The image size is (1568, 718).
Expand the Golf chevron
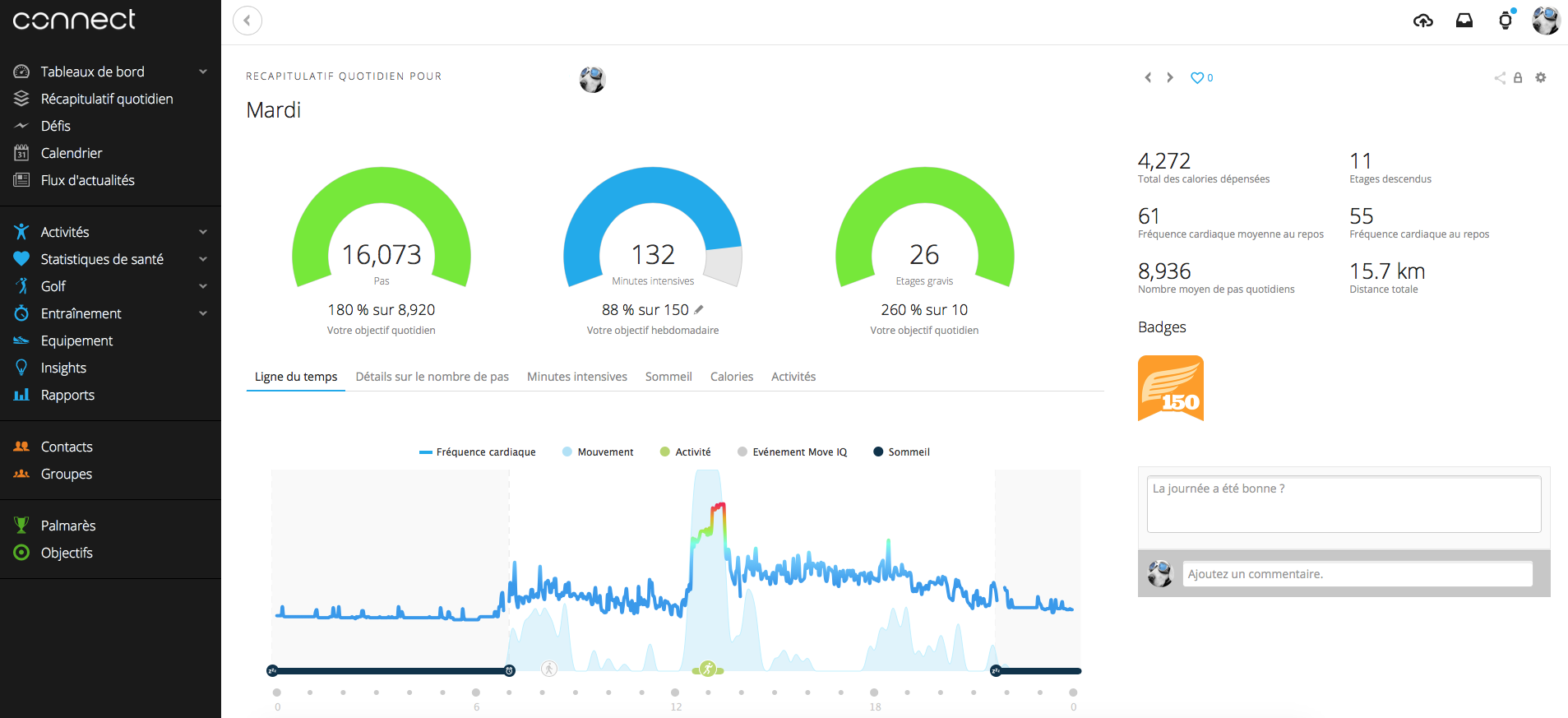(x=203, y=286)
